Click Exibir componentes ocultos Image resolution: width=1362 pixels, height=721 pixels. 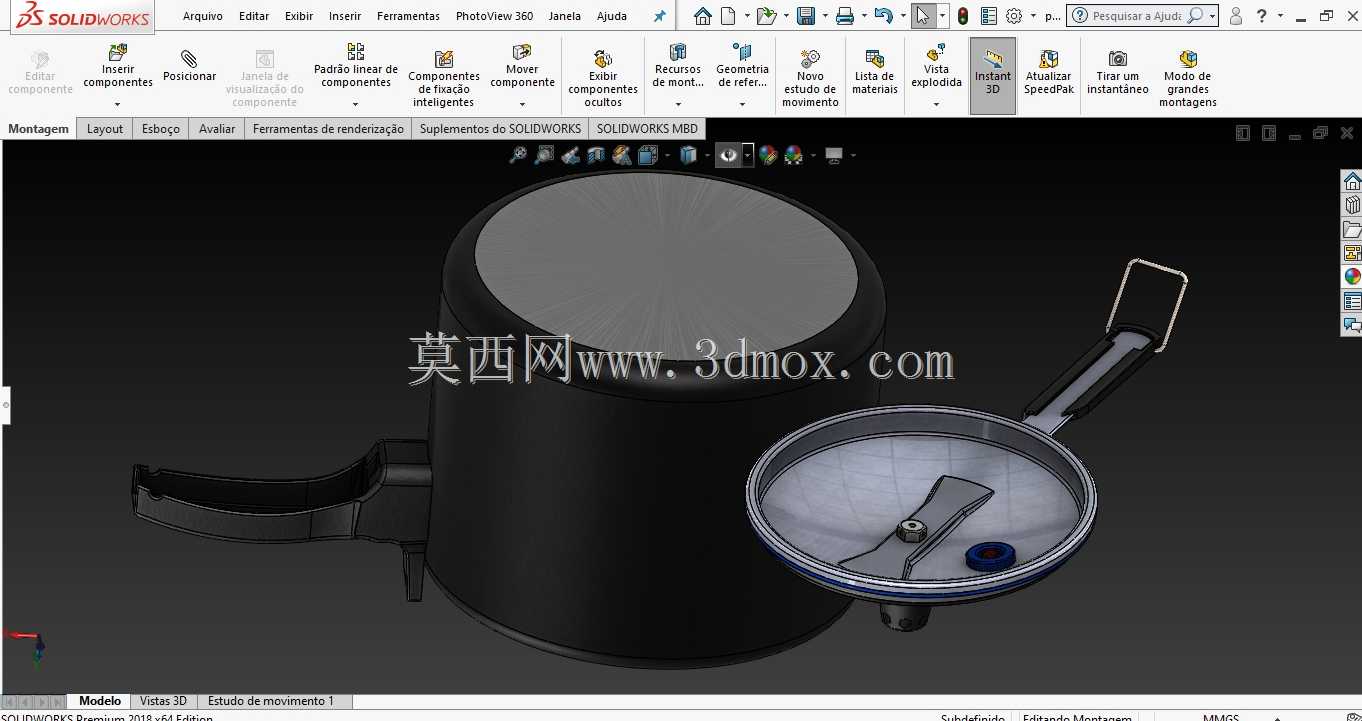click(x=603, y=78)
